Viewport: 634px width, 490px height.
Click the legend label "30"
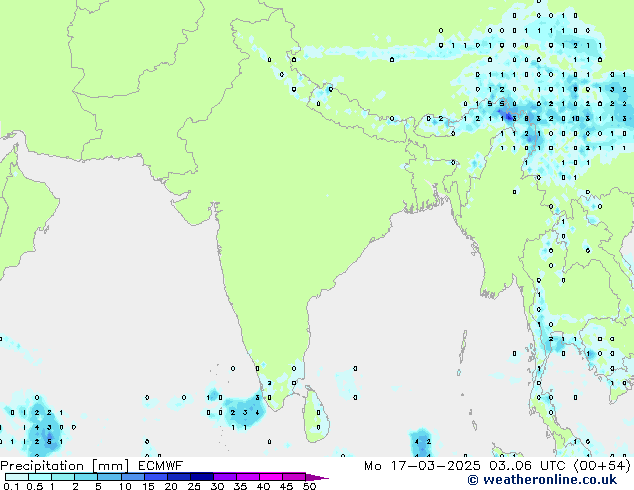click(x=217, y=486)
